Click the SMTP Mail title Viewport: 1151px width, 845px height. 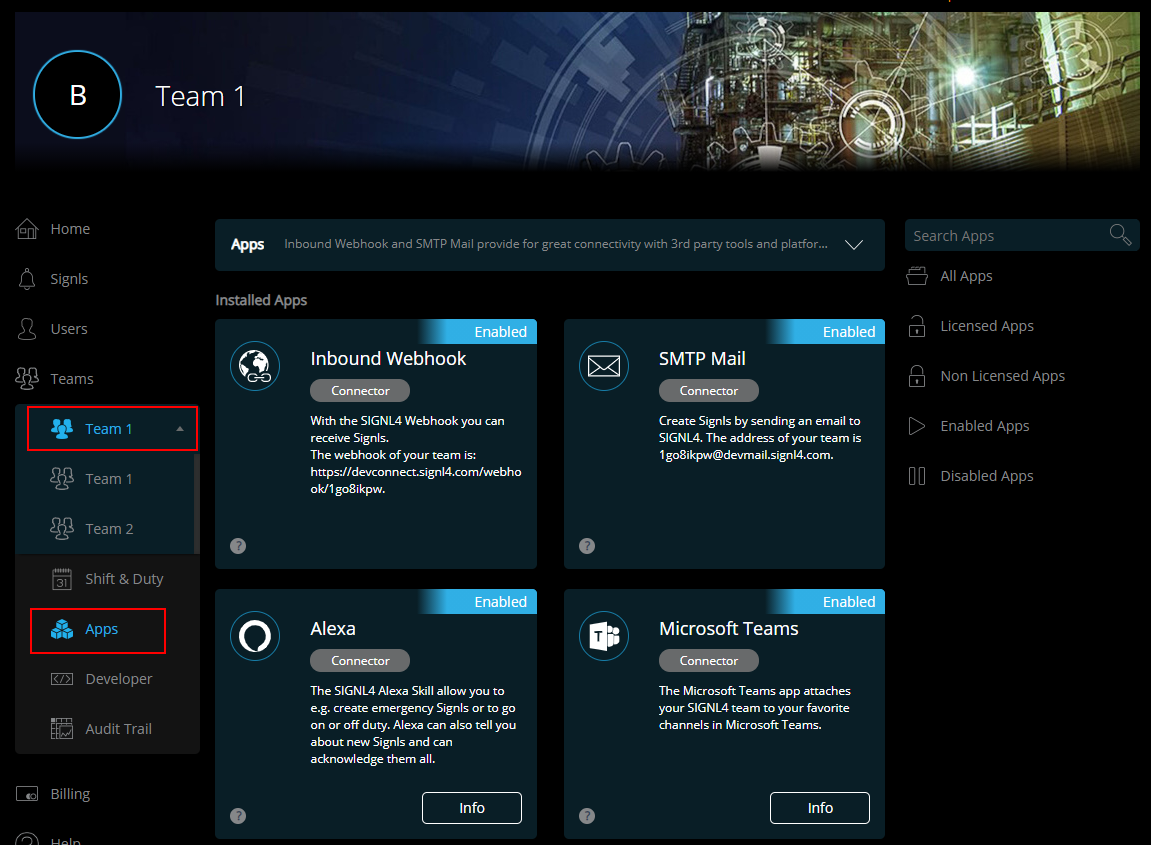(702, 358)
